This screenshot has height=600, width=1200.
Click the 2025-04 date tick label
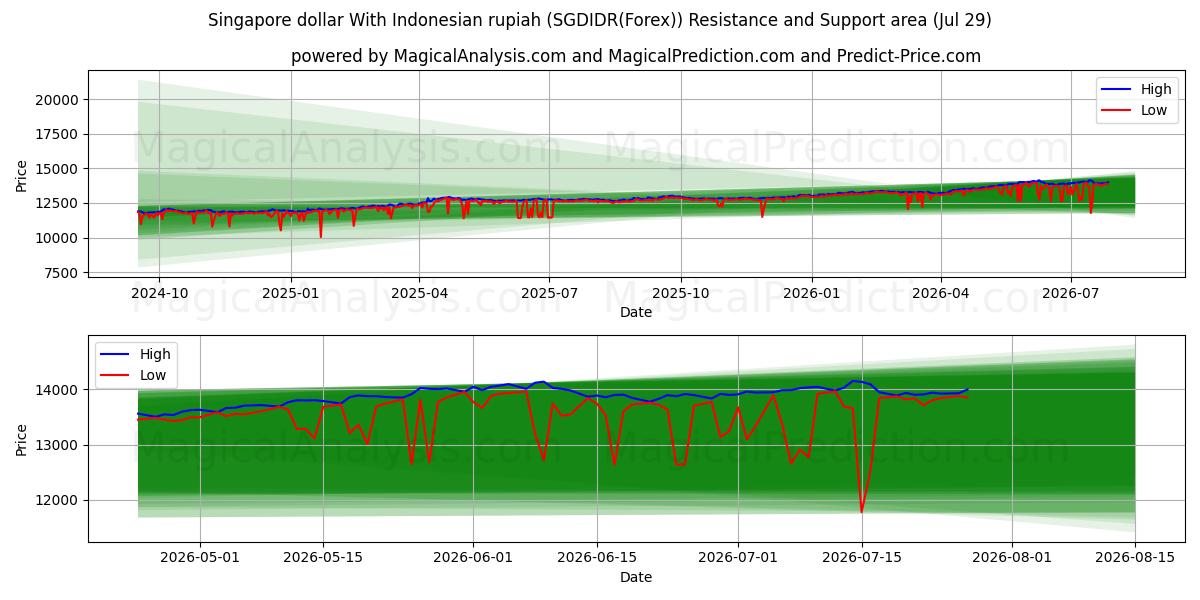419,292
